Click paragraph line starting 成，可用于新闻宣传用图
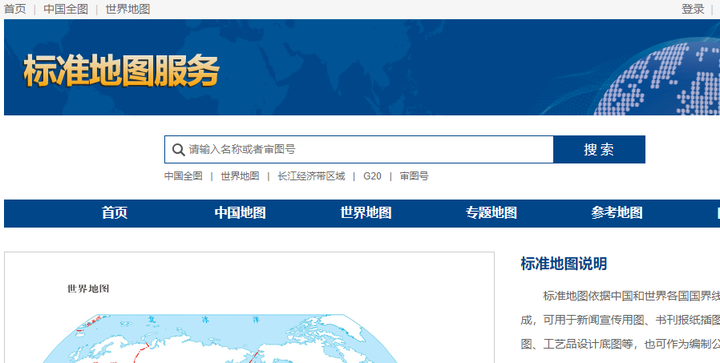The height and width of the screenshot is (363, 720). pyautogui.click(x=620, y=320)
